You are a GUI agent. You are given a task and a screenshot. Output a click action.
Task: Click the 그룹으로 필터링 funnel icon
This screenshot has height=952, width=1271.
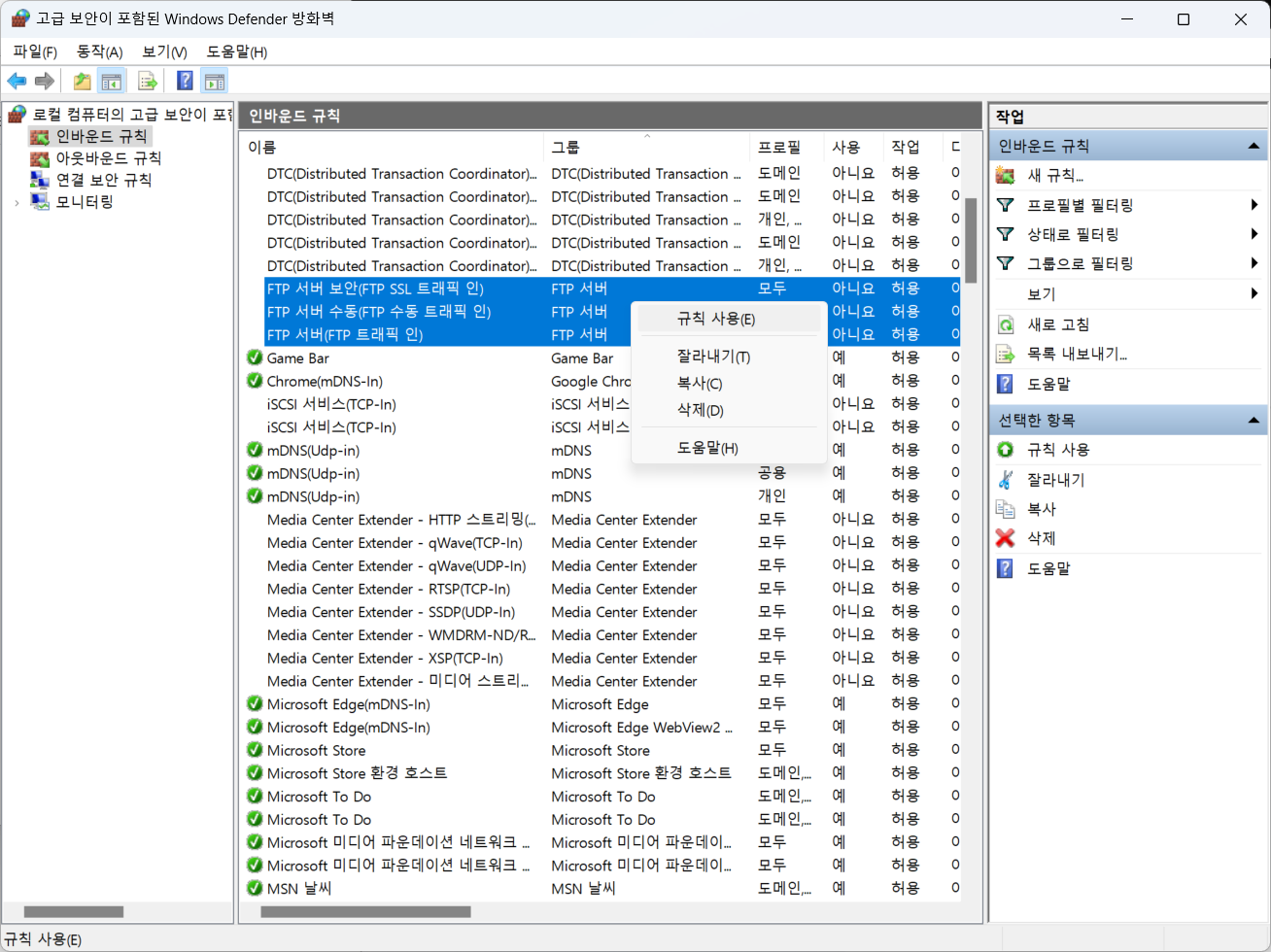point(1006,263)
